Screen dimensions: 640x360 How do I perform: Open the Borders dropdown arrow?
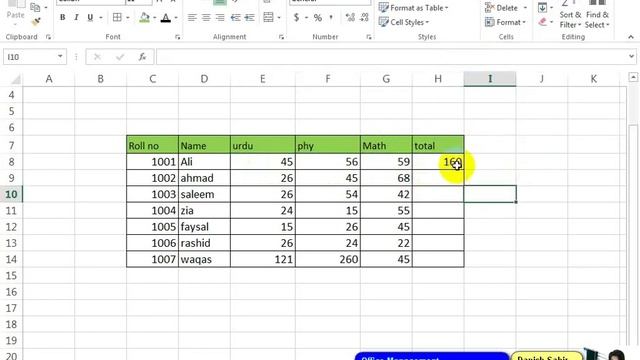click(128, 18)
